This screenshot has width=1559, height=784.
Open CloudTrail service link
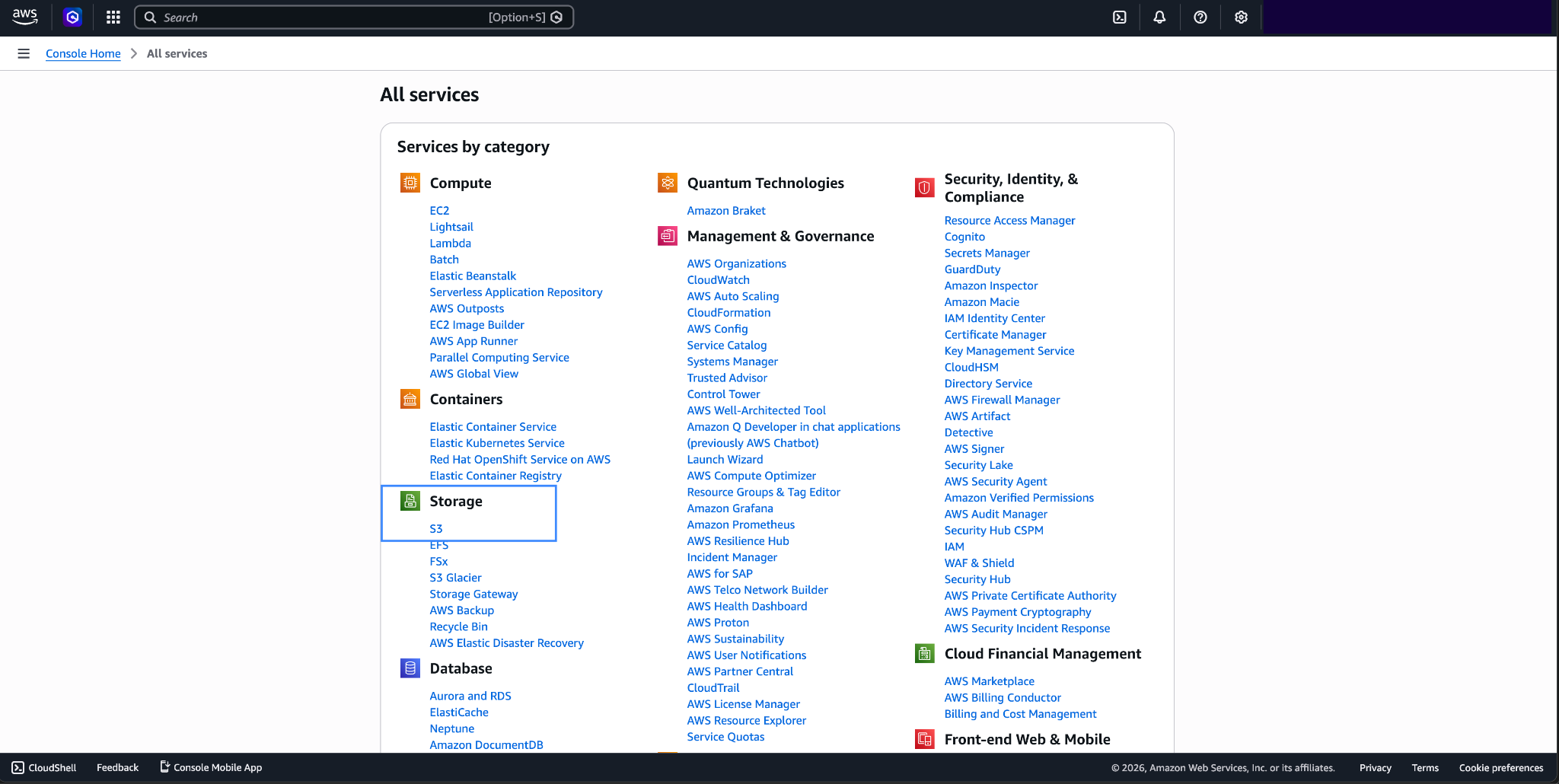pyautogui.click(x=713, y=687)
